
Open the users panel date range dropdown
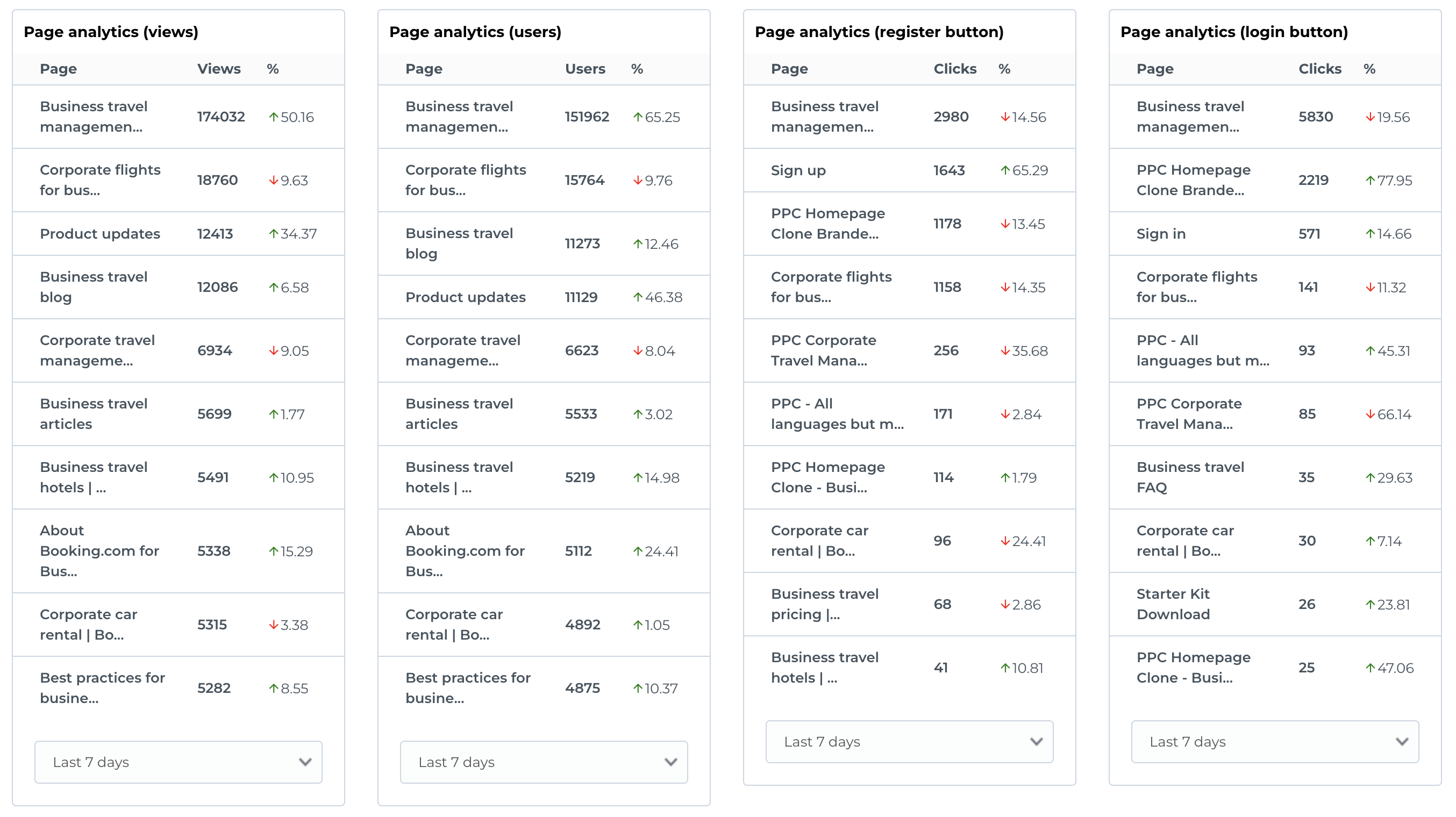[x=543, y=762]
